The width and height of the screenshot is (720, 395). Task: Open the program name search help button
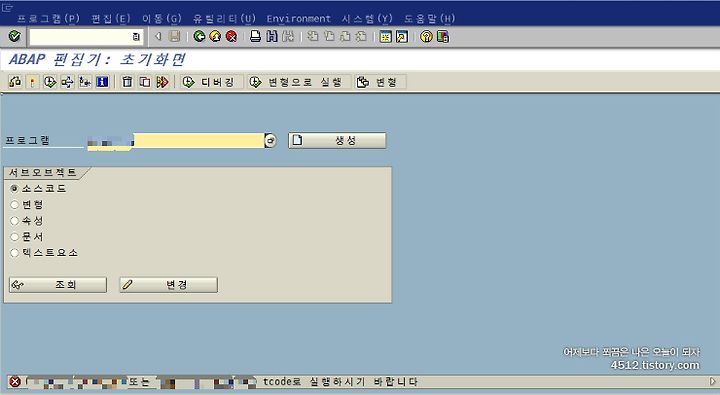click(x=270, y=141)
